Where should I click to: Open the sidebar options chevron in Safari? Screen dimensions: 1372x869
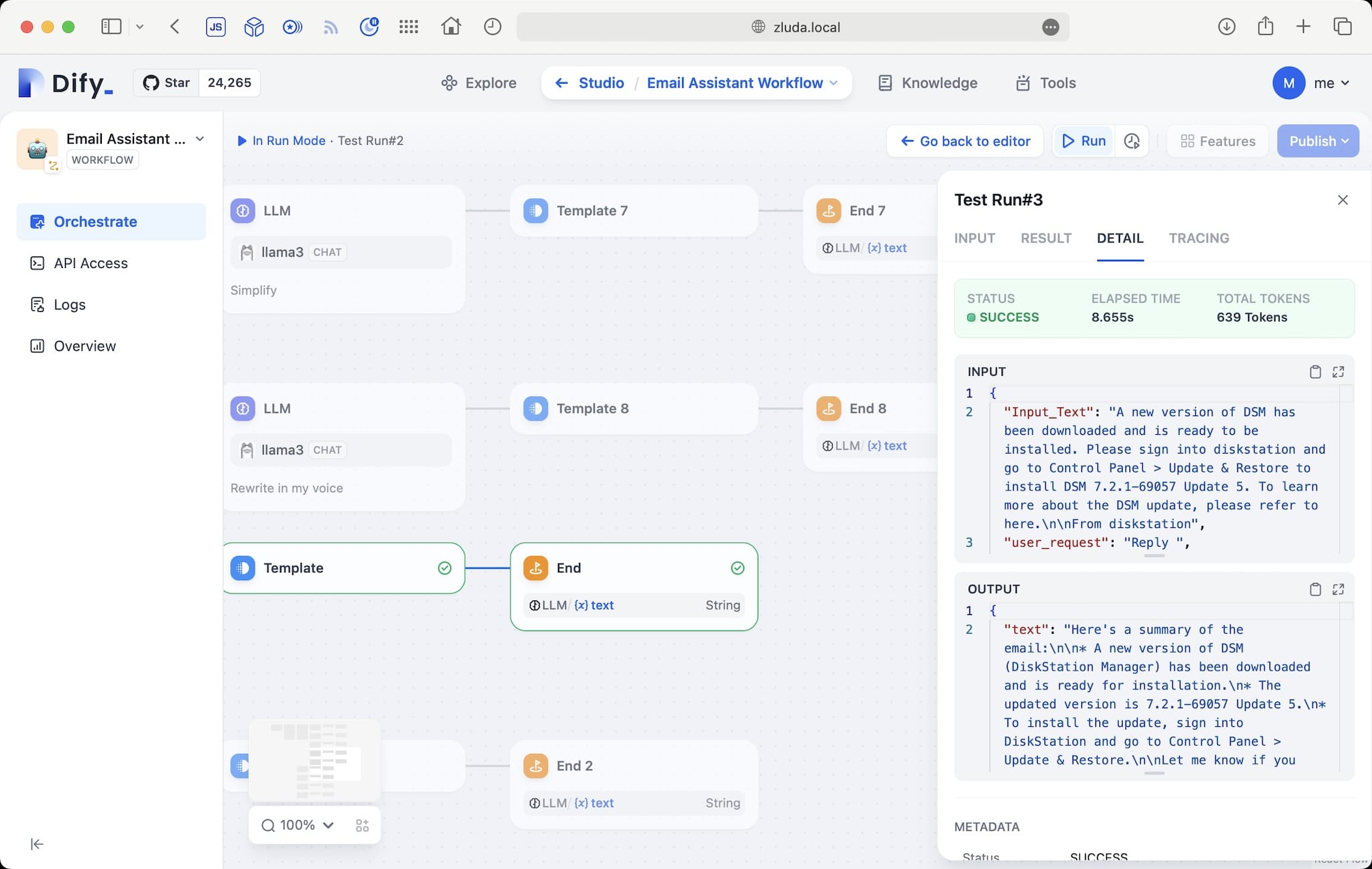[x=139, y=27]
